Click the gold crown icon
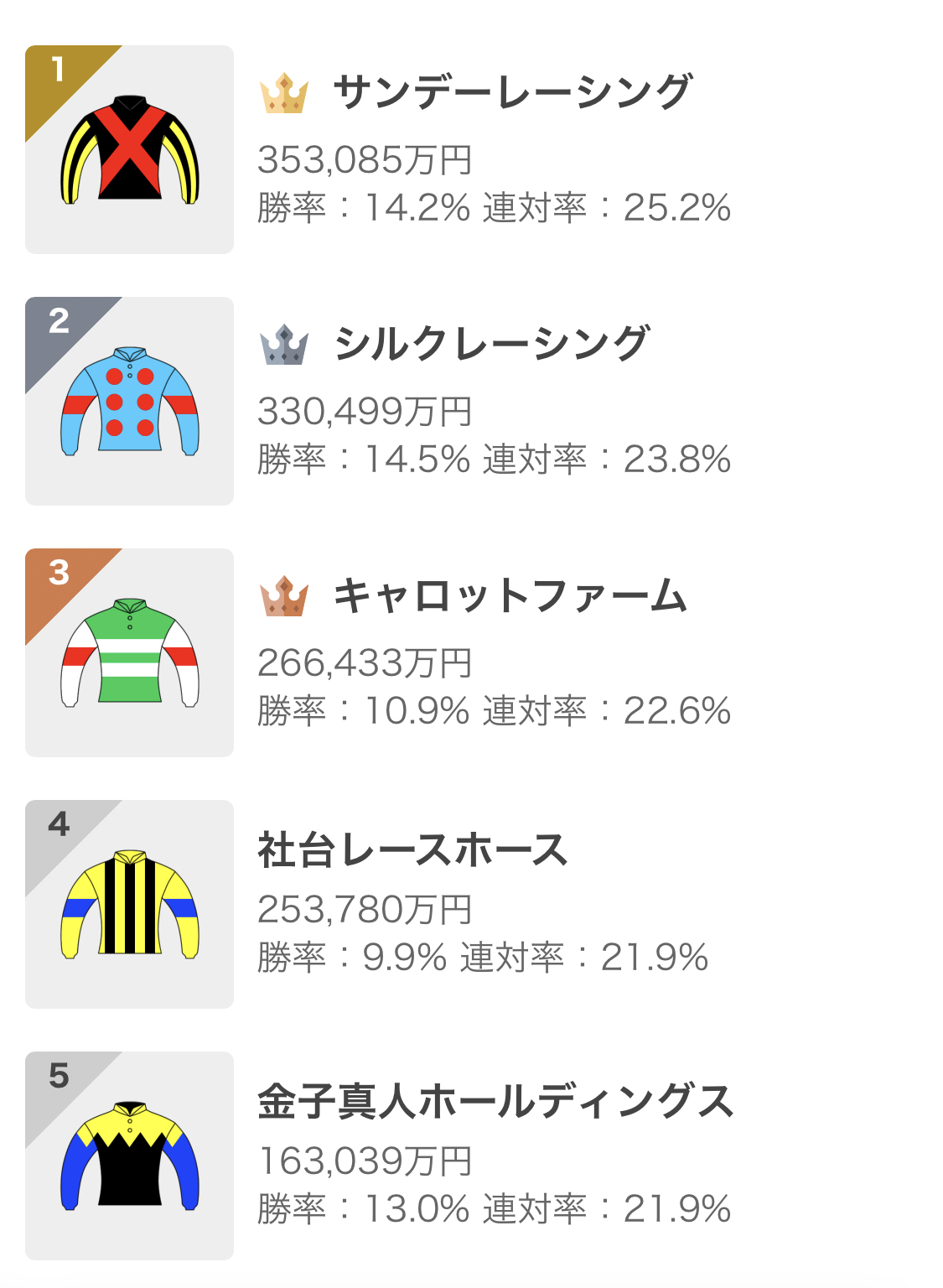 [284, 93]
